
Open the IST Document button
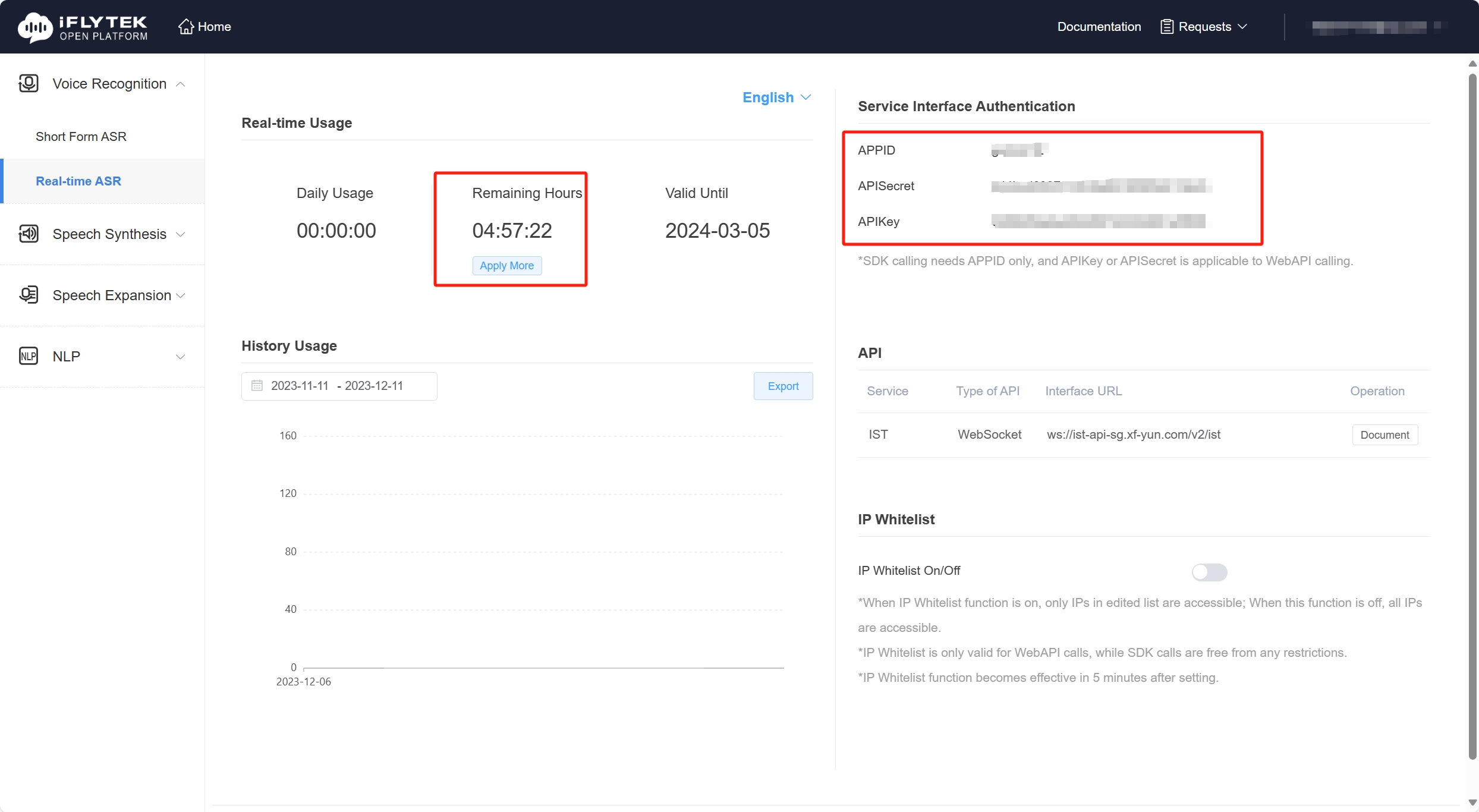coord(1384,435)
